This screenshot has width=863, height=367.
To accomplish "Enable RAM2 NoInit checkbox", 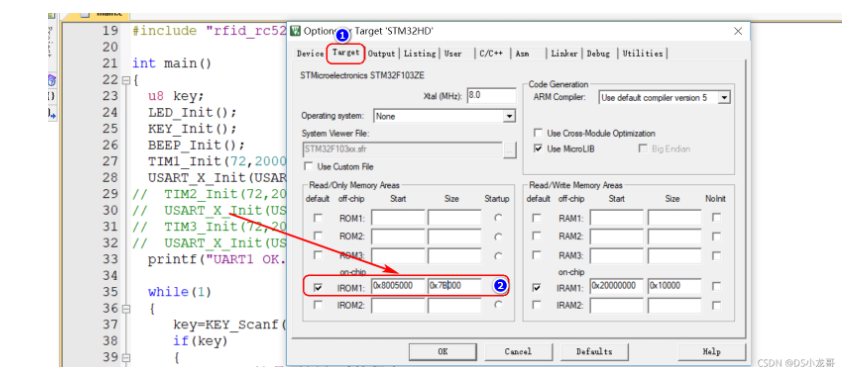I will (x=716, y=236).
